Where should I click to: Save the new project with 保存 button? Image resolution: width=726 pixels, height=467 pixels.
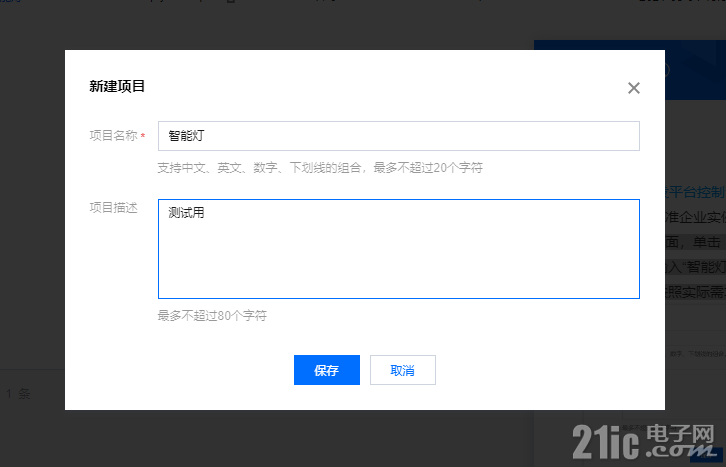tap(327, 370)
